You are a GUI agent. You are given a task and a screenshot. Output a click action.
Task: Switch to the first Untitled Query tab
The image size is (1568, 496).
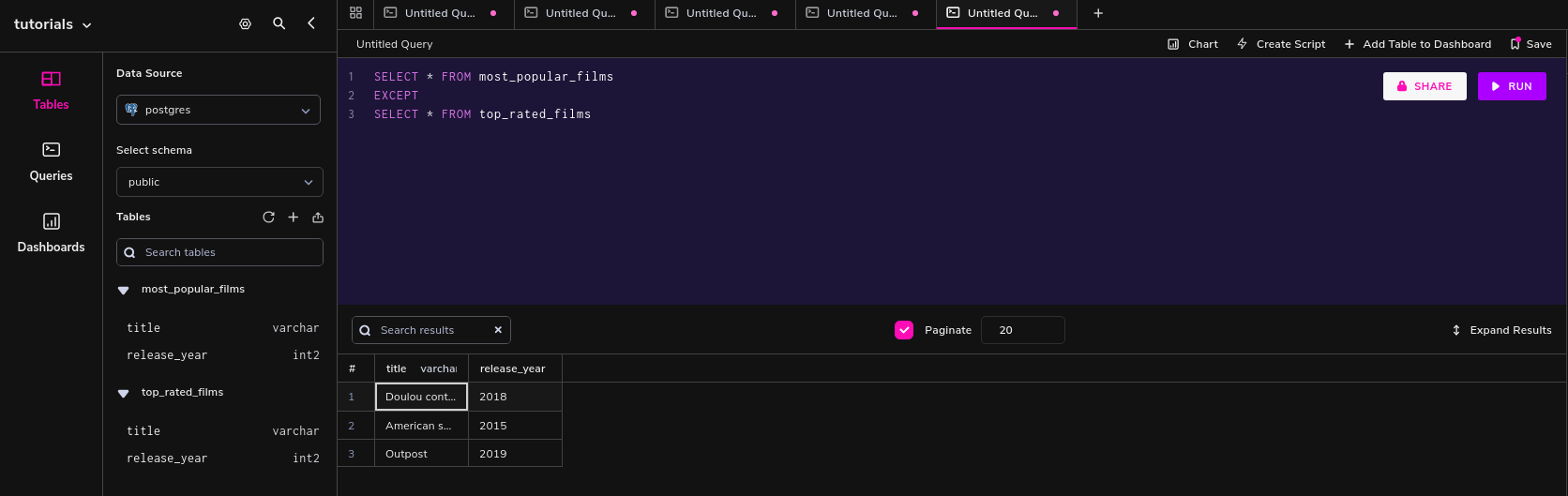click(x=444, y=14)
